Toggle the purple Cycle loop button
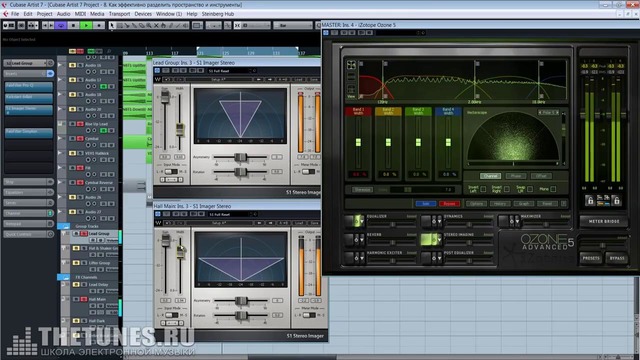 coord(61,25)
